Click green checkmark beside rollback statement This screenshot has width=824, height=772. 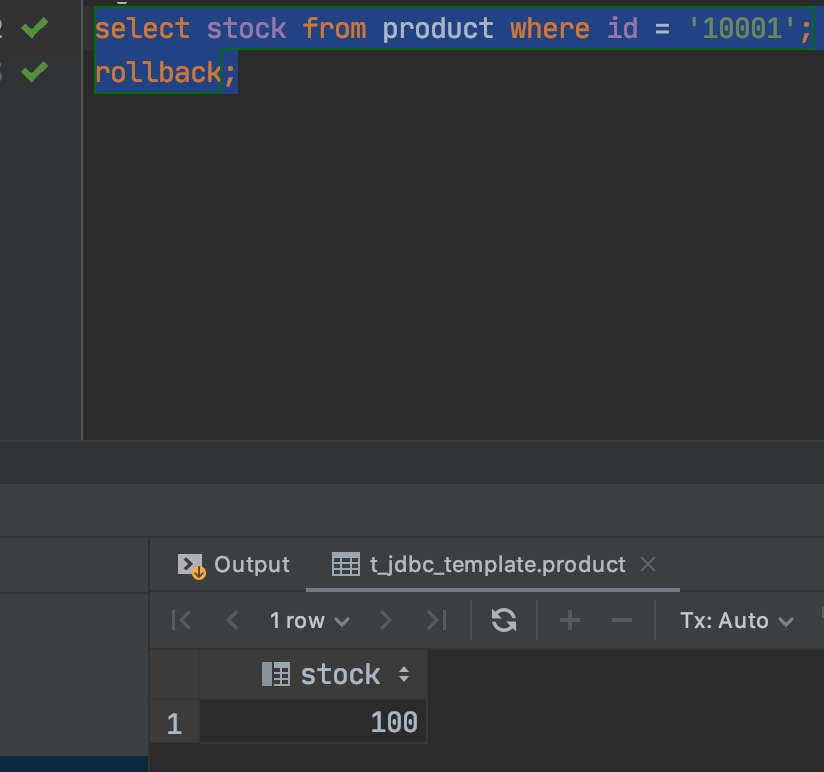click(35, 72)
